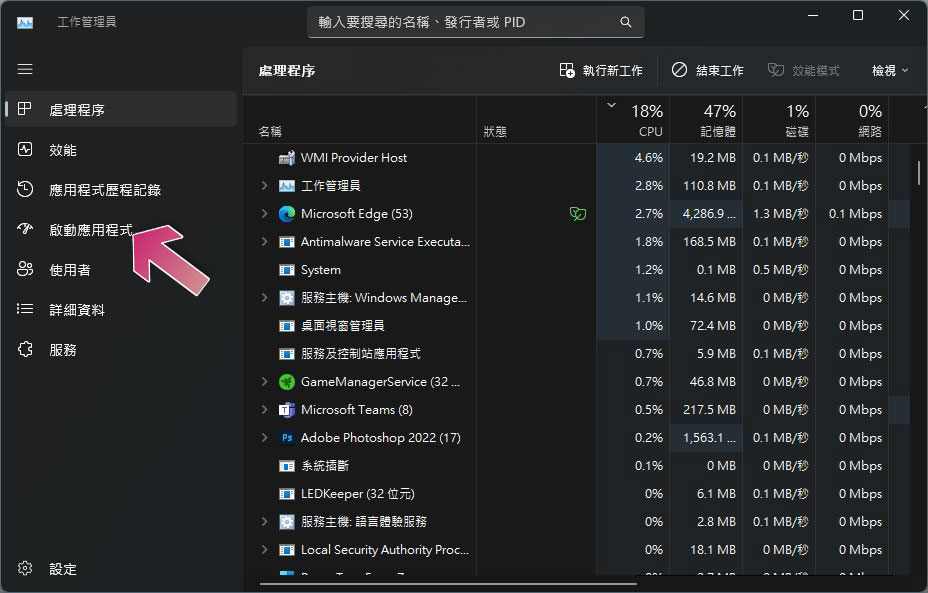Click the Microsoft Edge process icon

pos(286,214)
